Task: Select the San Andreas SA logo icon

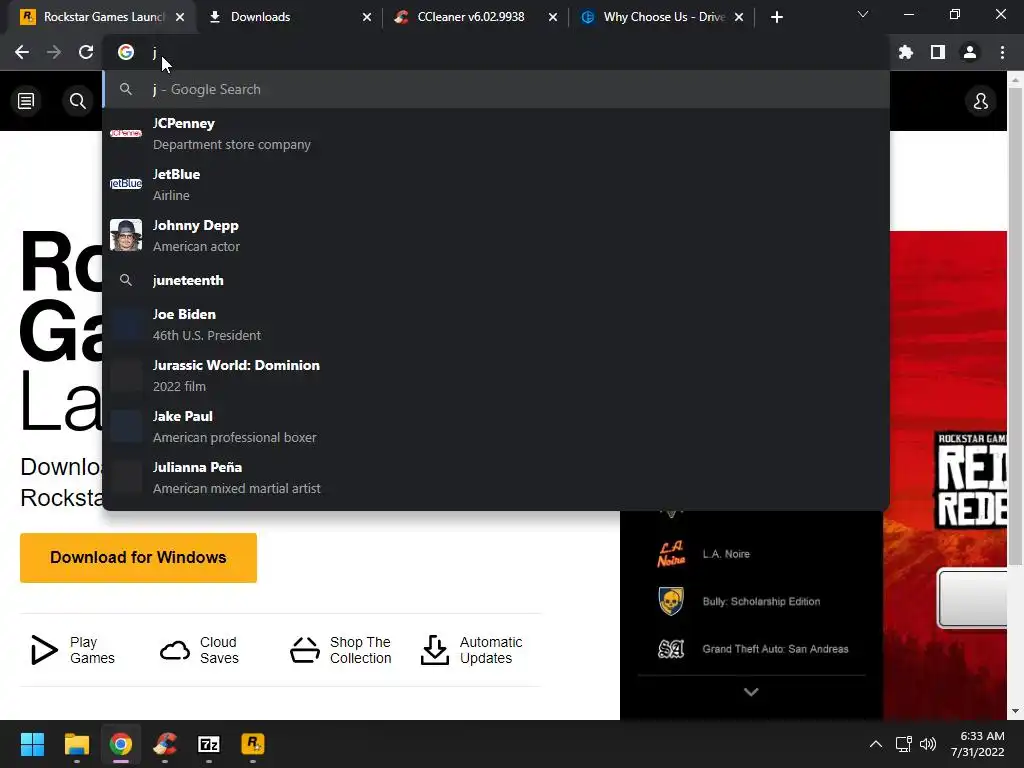Action: pyautogui.click(x=671, y=648)
